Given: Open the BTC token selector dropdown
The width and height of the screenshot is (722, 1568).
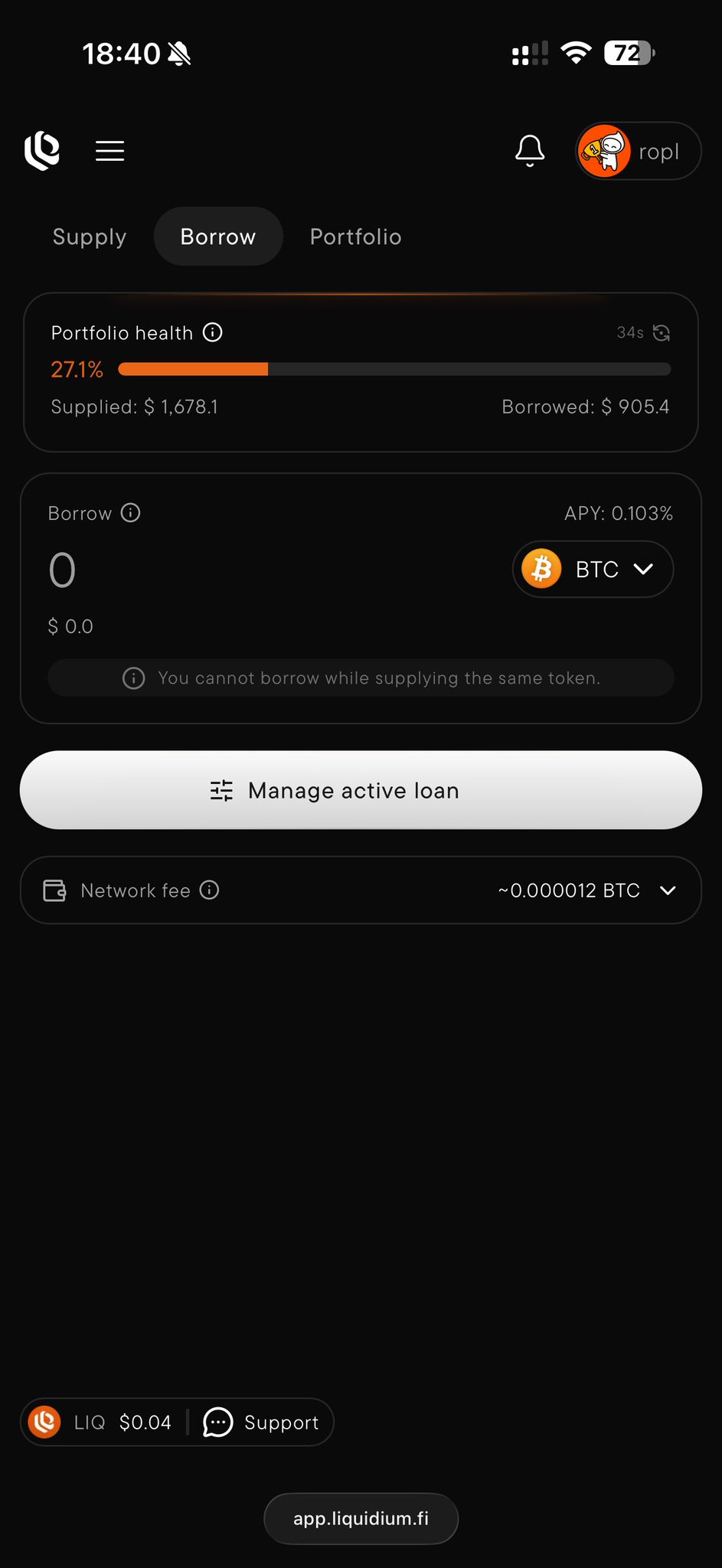Looking at the screenshot, I should pyautogui.click(x=593, y=570).
